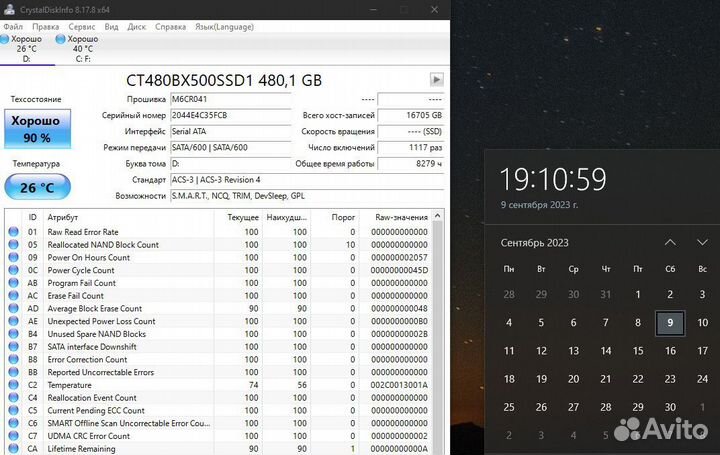
Task: Click the power-on hours field 8279 ч
Action: [411, 163]
